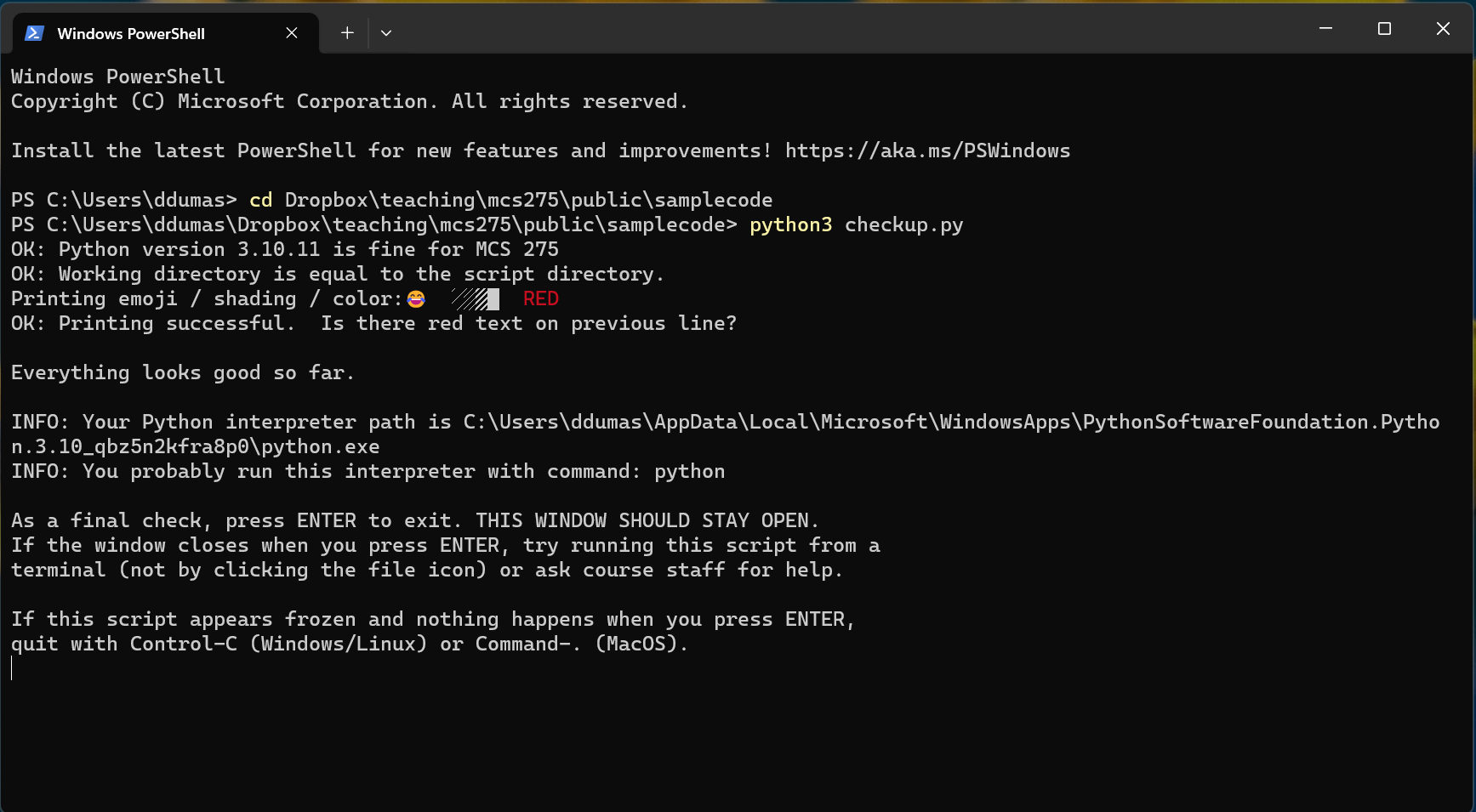The image size is (1476, 812).
Task: Click the 'INFO: You probably run' line
Action: point(368,471)
